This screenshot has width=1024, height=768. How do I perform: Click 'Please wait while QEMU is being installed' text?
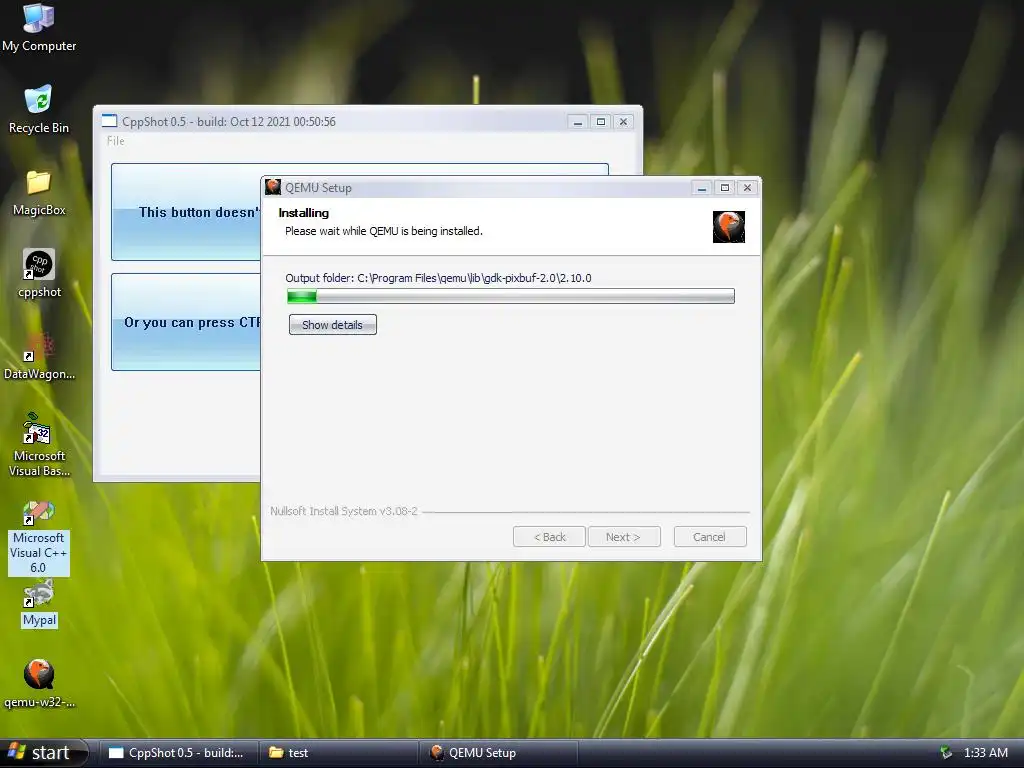pyautogui.click(x=384, y=231)
